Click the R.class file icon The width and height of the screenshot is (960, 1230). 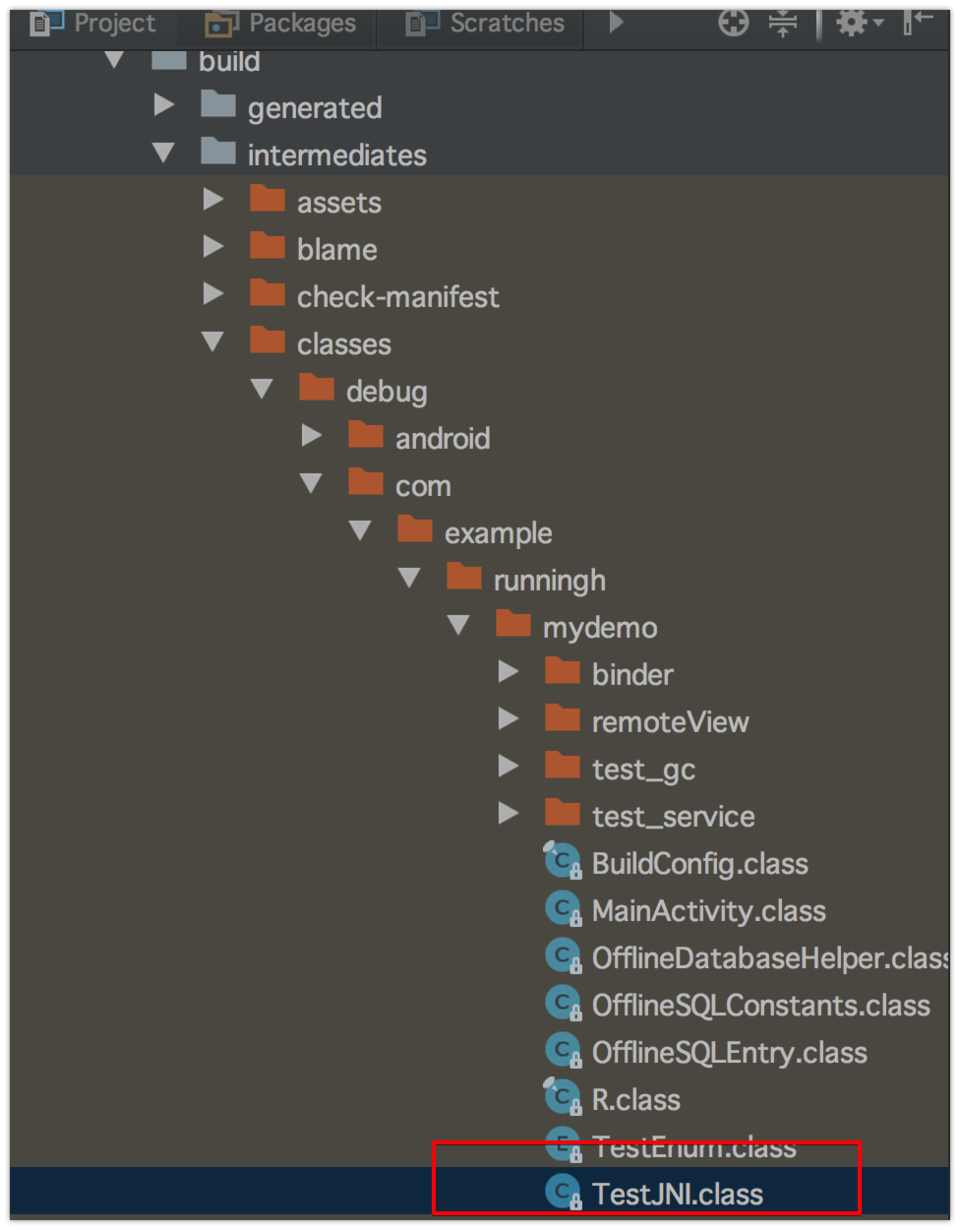coord(563,1098)
